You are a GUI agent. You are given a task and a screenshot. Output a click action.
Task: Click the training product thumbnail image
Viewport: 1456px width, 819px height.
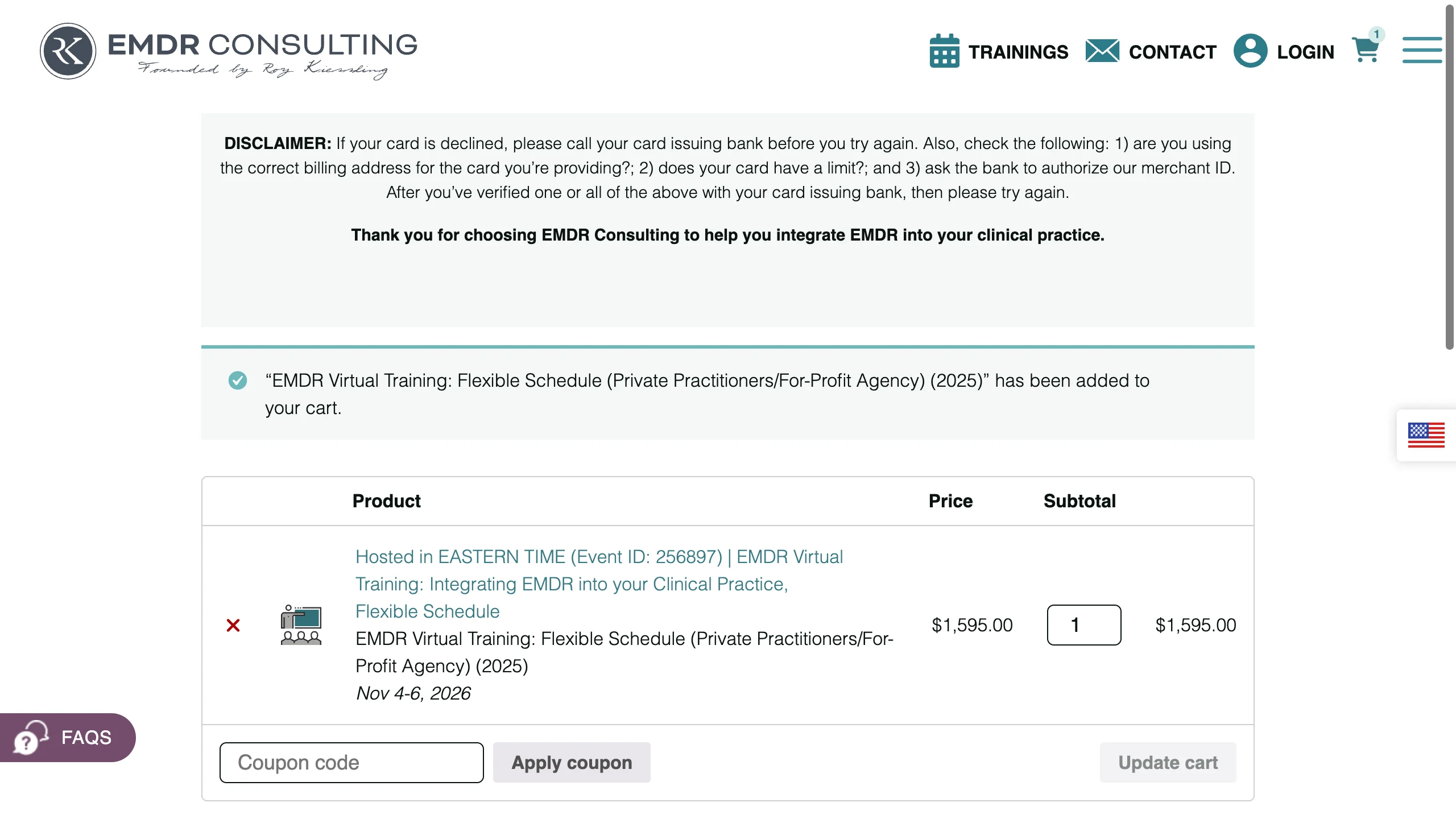point(301,625)
